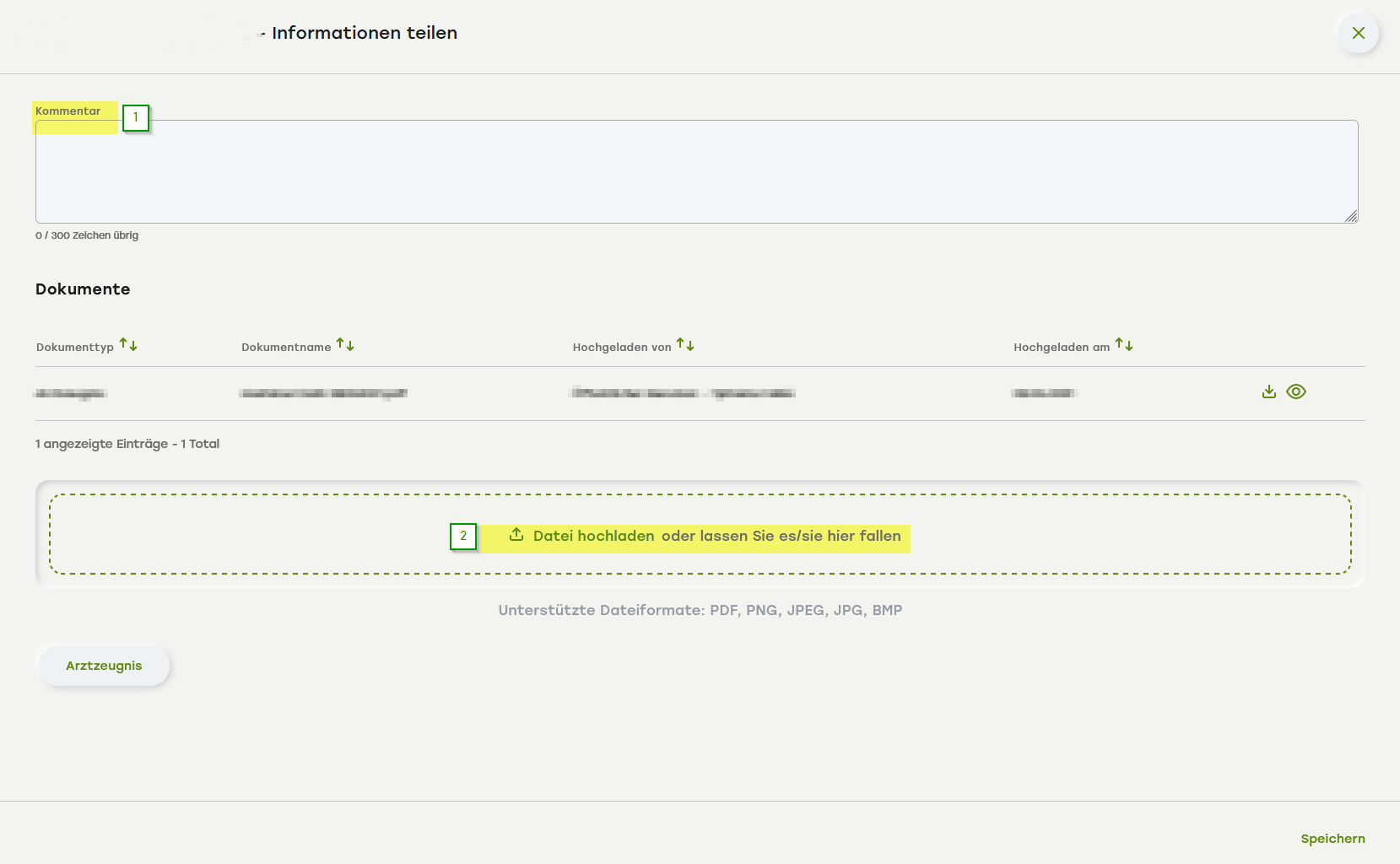Select the blurred document name in row
This screenshot has width=1400, height=864.
click(x=323, y=393)
